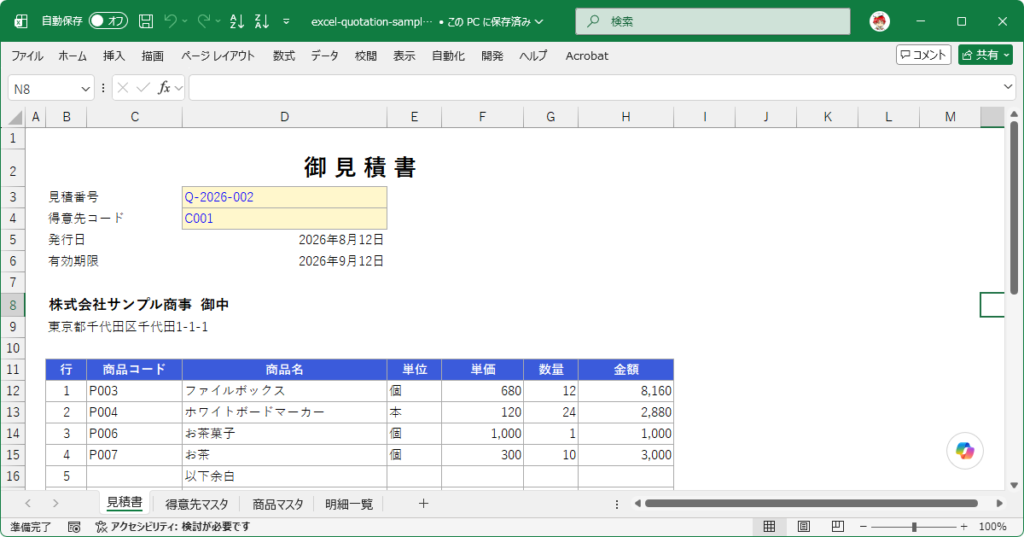1024x537 pixels.
Task: Click the 共有 share button
Action: (985, 55)
